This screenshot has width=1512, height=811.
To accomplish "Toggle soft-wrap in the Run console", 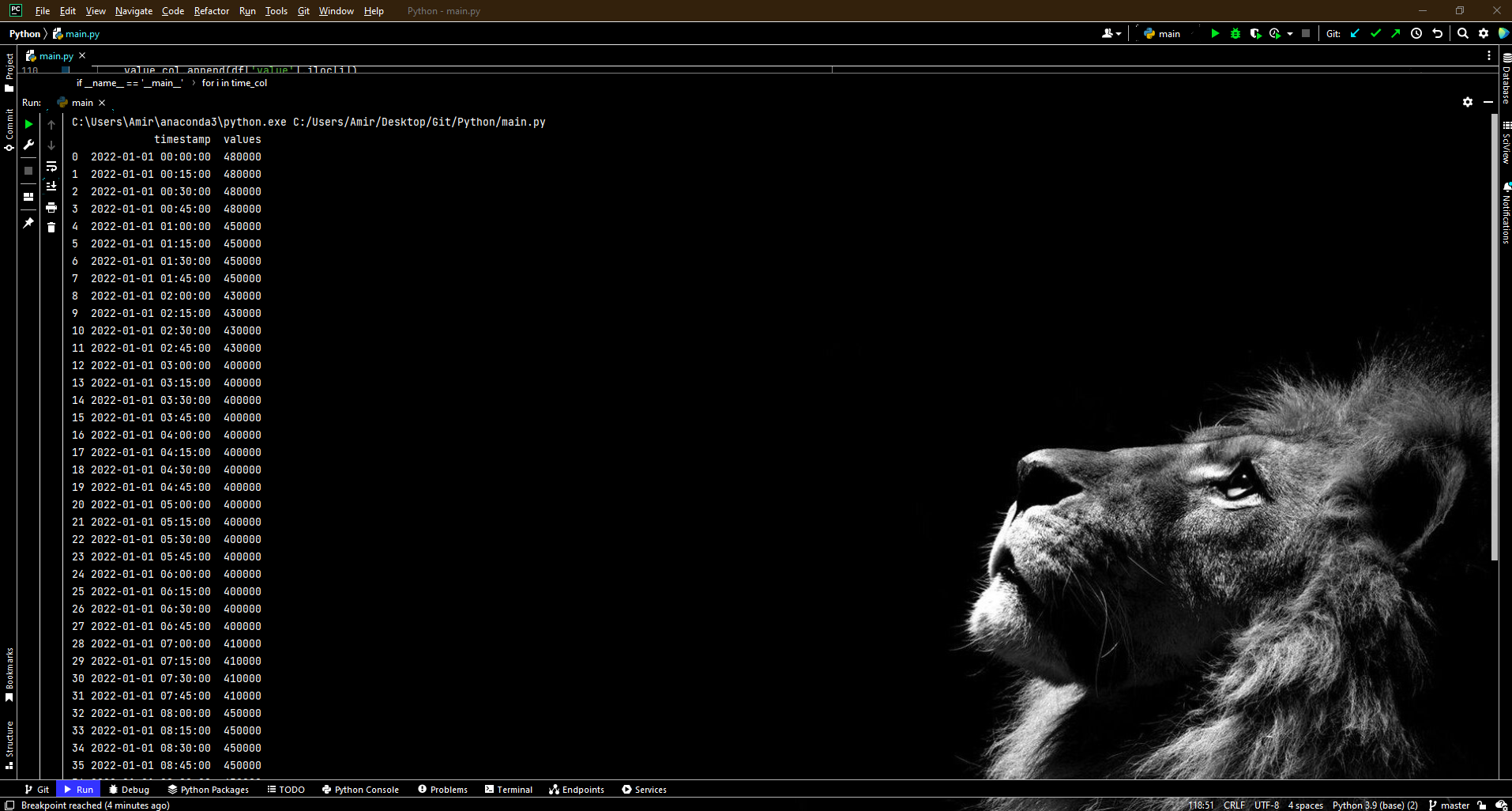I will pos(51,166).
